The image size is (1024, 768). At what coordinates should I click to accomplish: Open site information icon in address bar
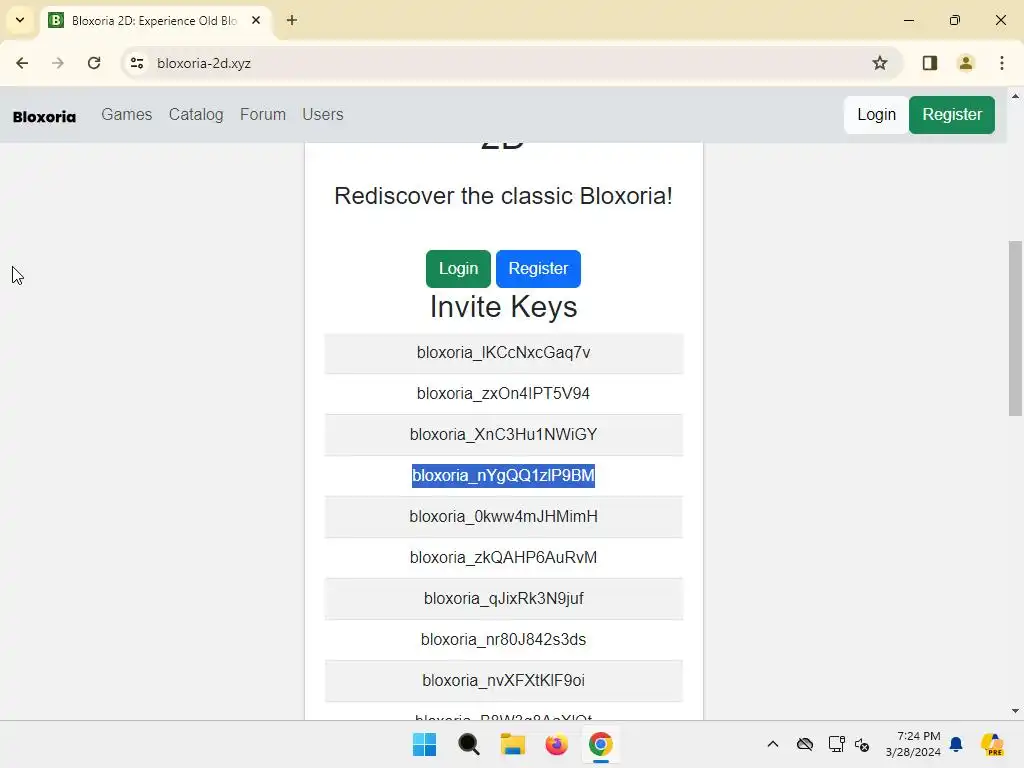[137, 63]
